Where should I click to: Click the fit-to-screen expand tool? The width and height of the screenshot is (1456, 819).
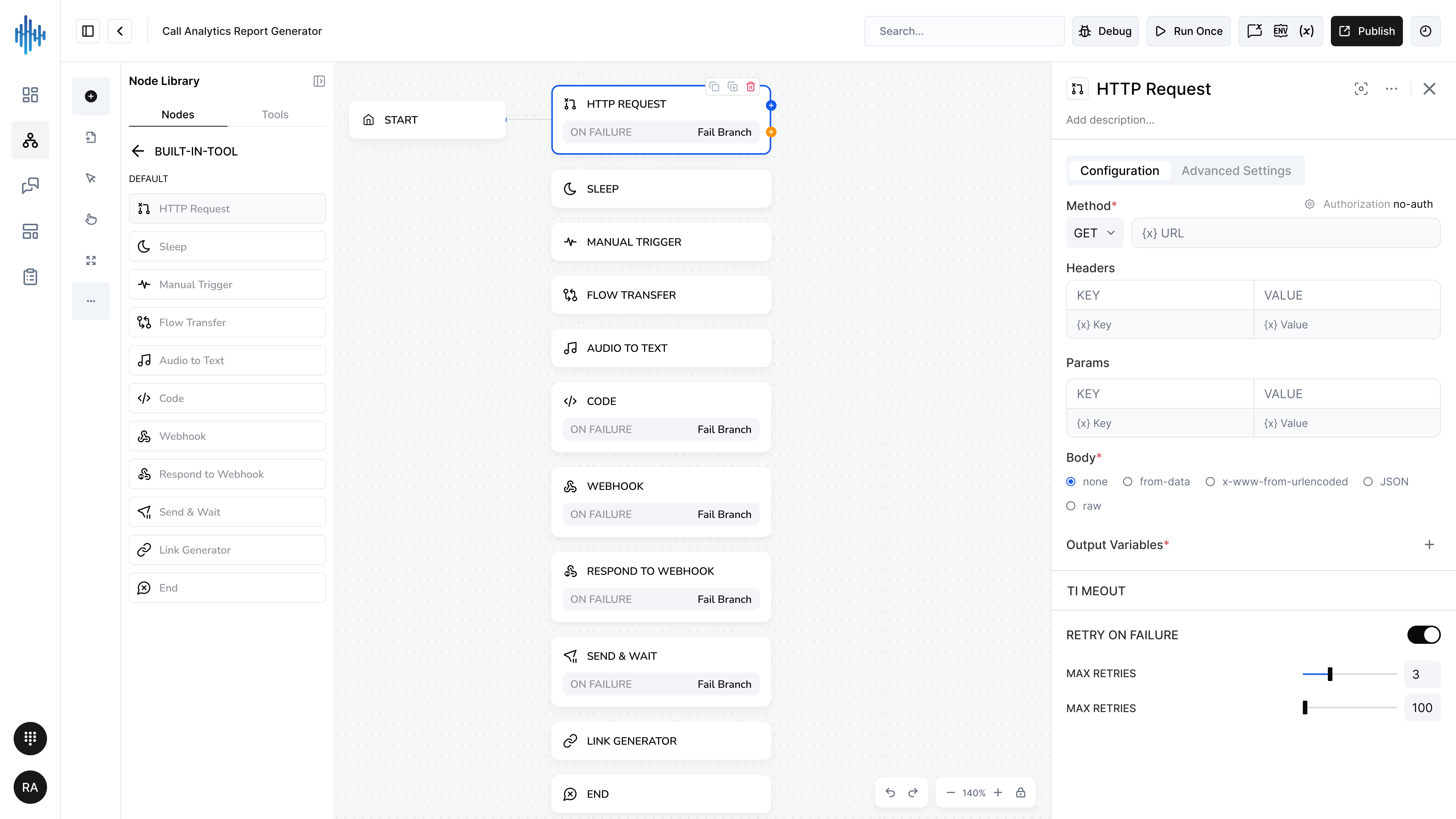[x=91, y=260]
